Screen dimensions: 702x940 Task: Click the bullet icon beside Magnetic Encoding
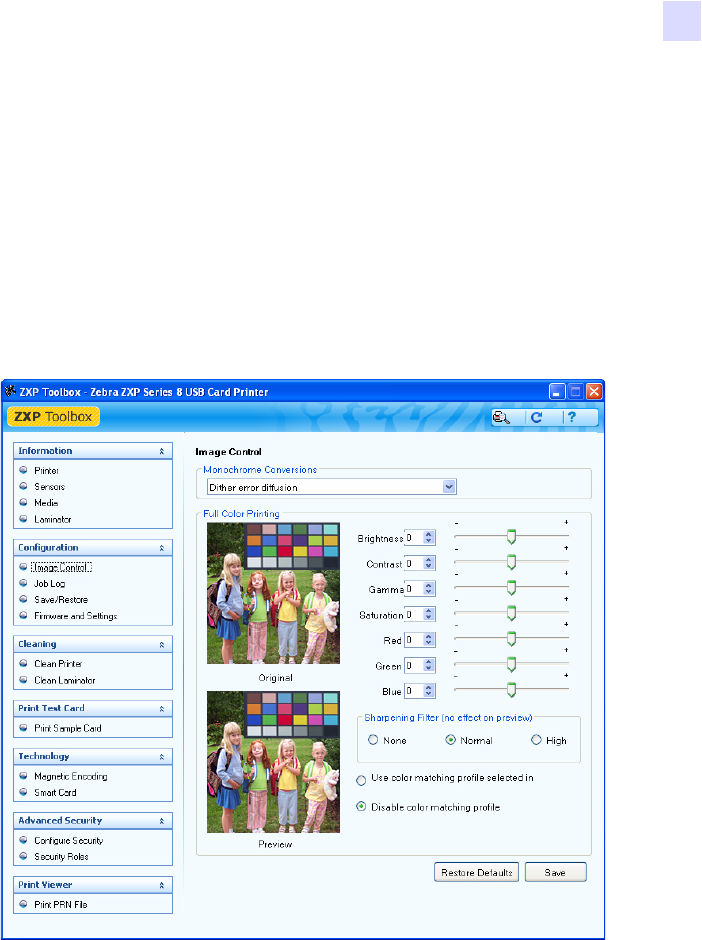pos(23,776)
